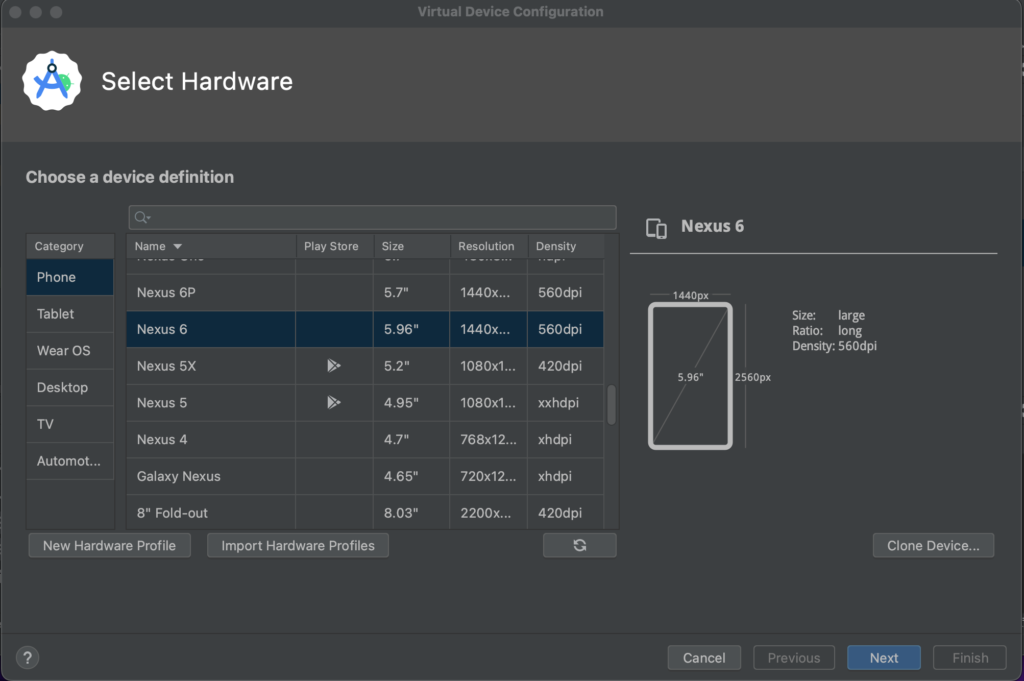Click the Android Studio logo
This screenshot has height=681, width=1024.
pyautogui.click(x=52, y=81)
